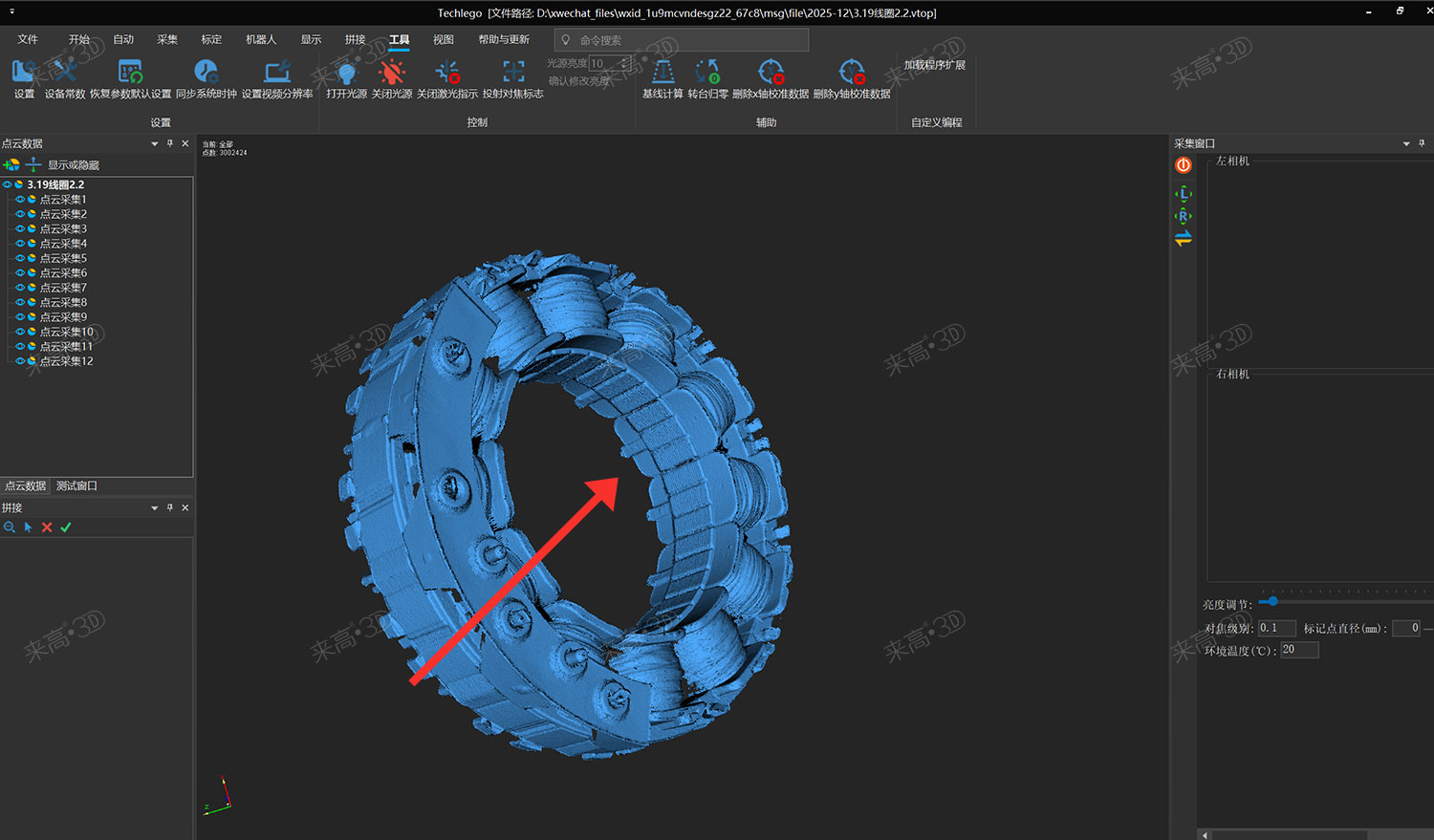1434x840 pixels.
Task: Click the 环境温度 input field
Action: [1299, 650]
